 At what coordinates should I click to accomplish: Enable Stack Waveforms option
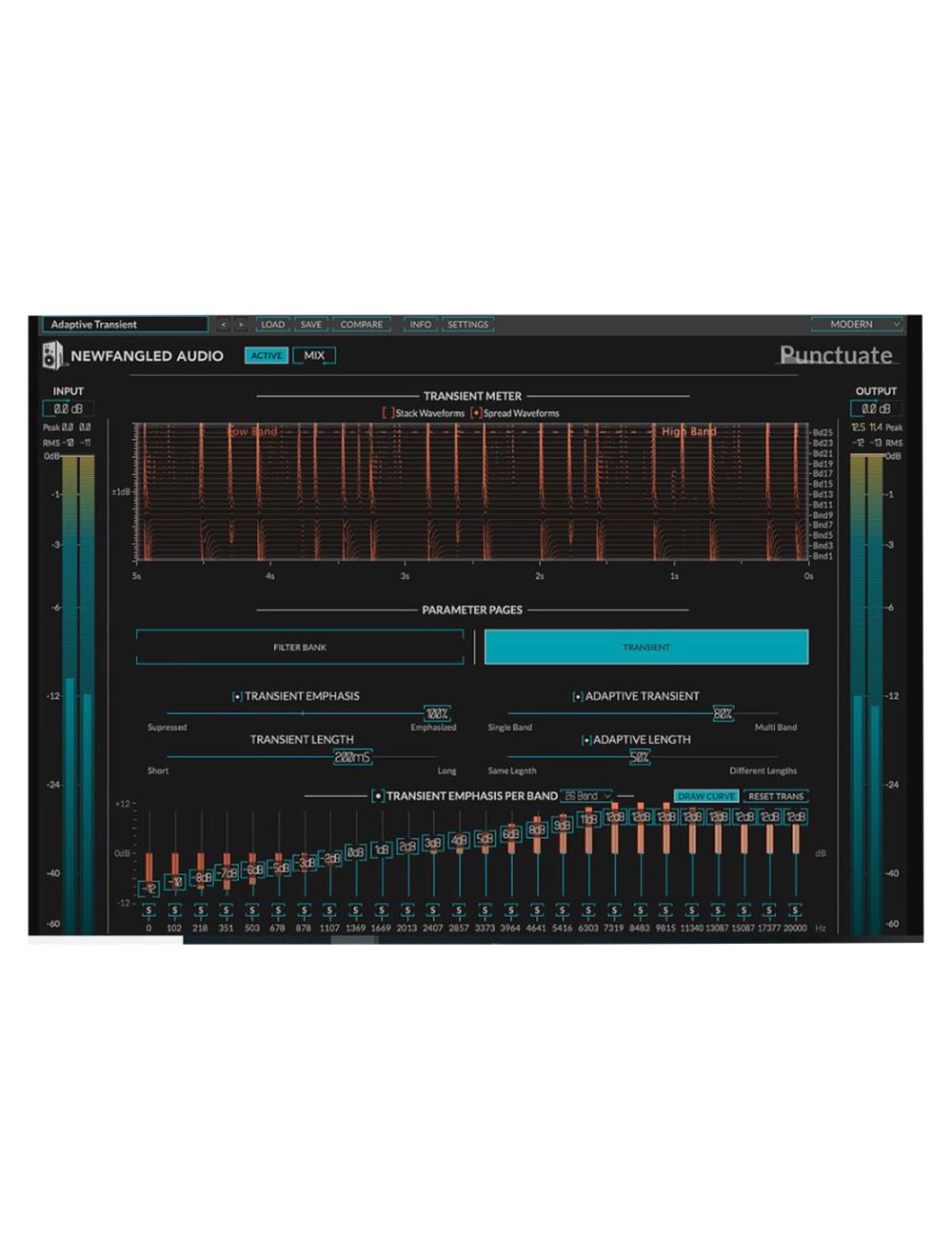(387, 413)
